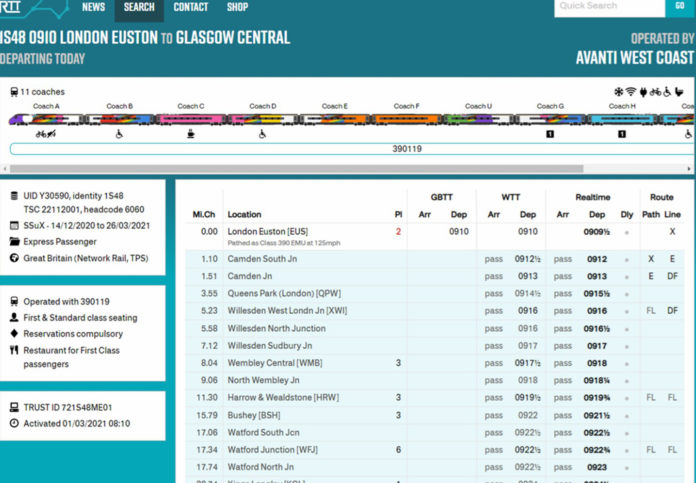Click the air conditioning snowflake icon
Screen dimensions: 696x483
619,92
